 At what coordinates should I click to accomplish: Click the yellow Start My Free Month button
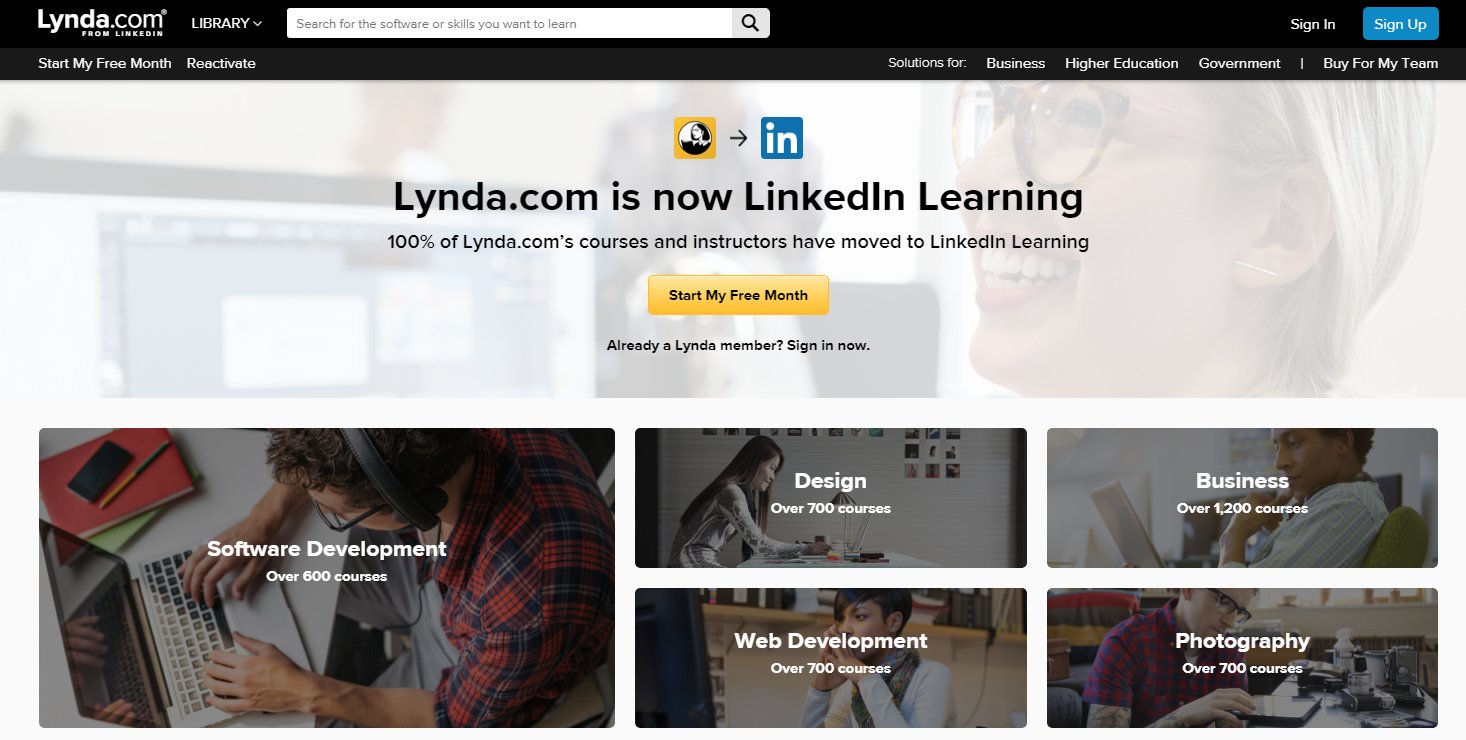pos(738,295)
